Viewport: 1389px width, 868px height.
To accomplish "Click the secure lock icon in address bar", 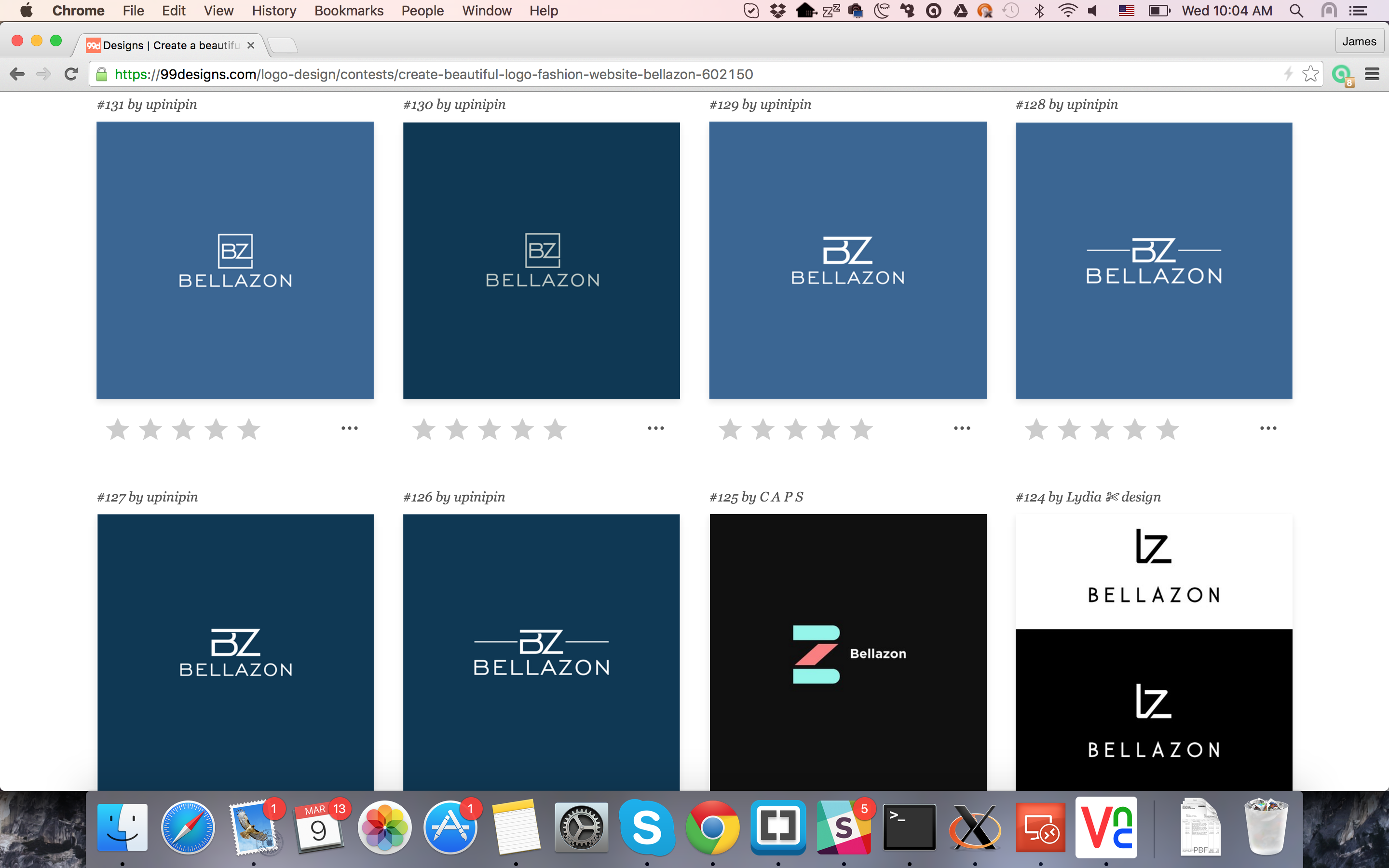I will (102, 74).
